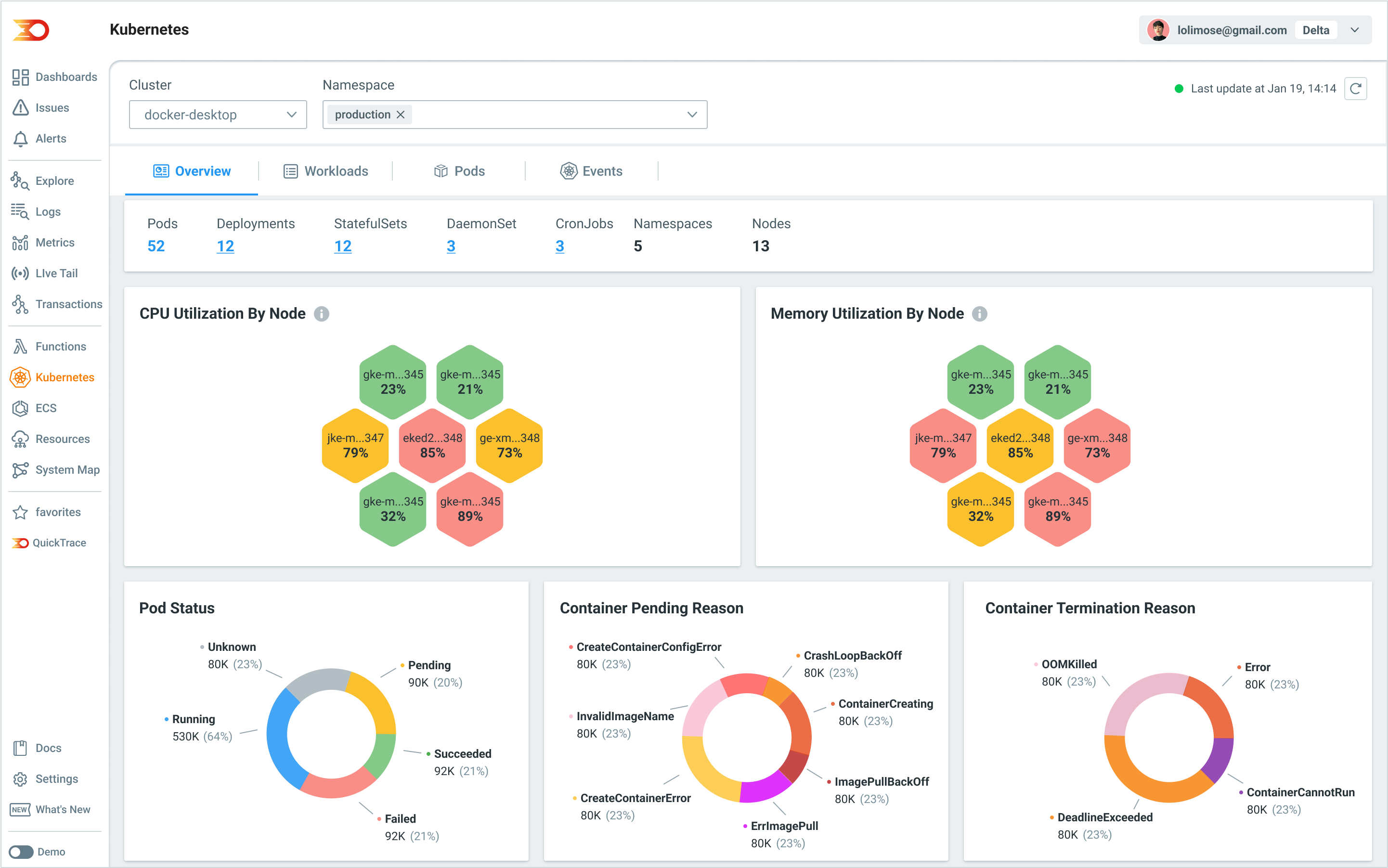The height and width of the screenshot is (868, 1388).
Task: Open the Live Tail sidebar icon
Action: coord(20,273)
